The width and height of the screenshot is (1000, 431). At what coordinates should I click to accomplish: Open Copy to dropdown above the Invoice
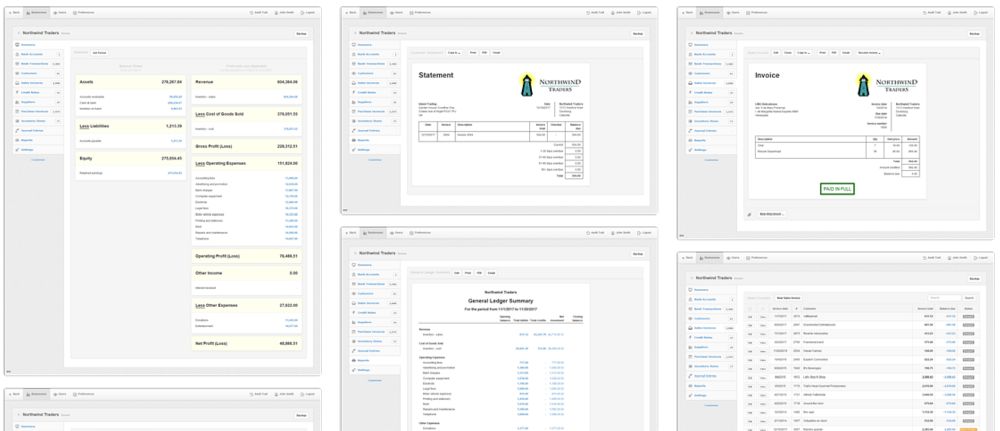pyautogui.click(x=803, y=52)
